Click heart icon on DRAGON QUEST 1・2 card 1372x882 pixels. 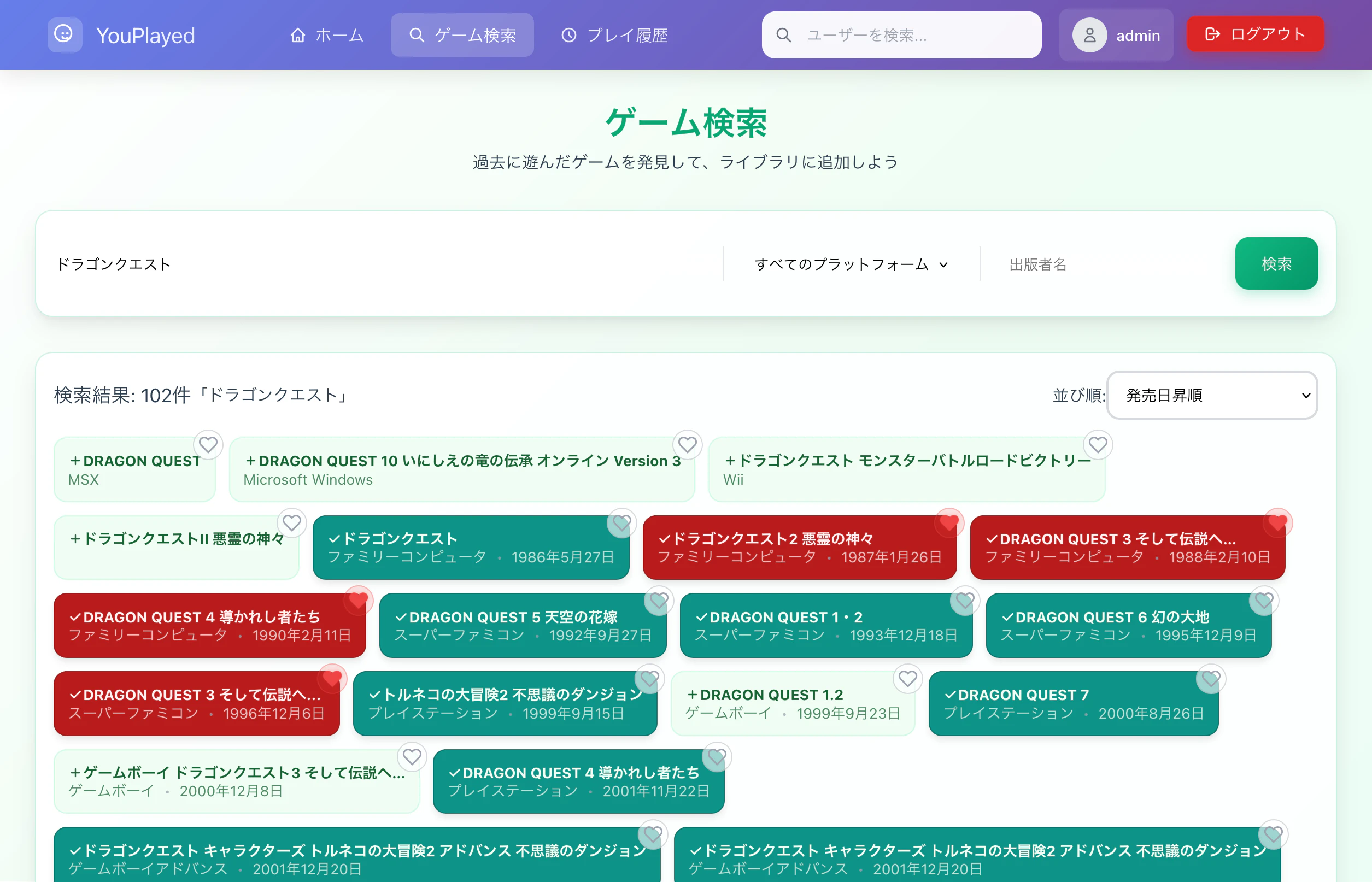965,600
